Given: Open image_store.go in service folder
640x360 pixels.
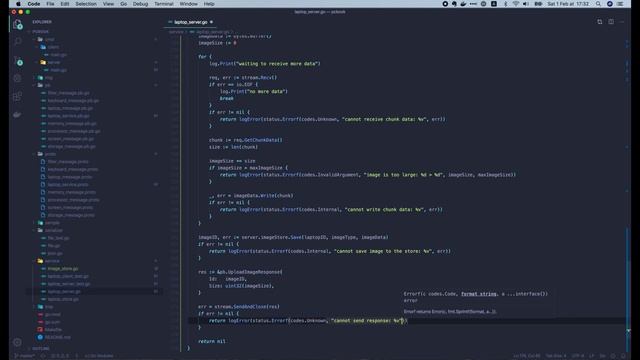Looking at the screenshot, I should point(63,269).
